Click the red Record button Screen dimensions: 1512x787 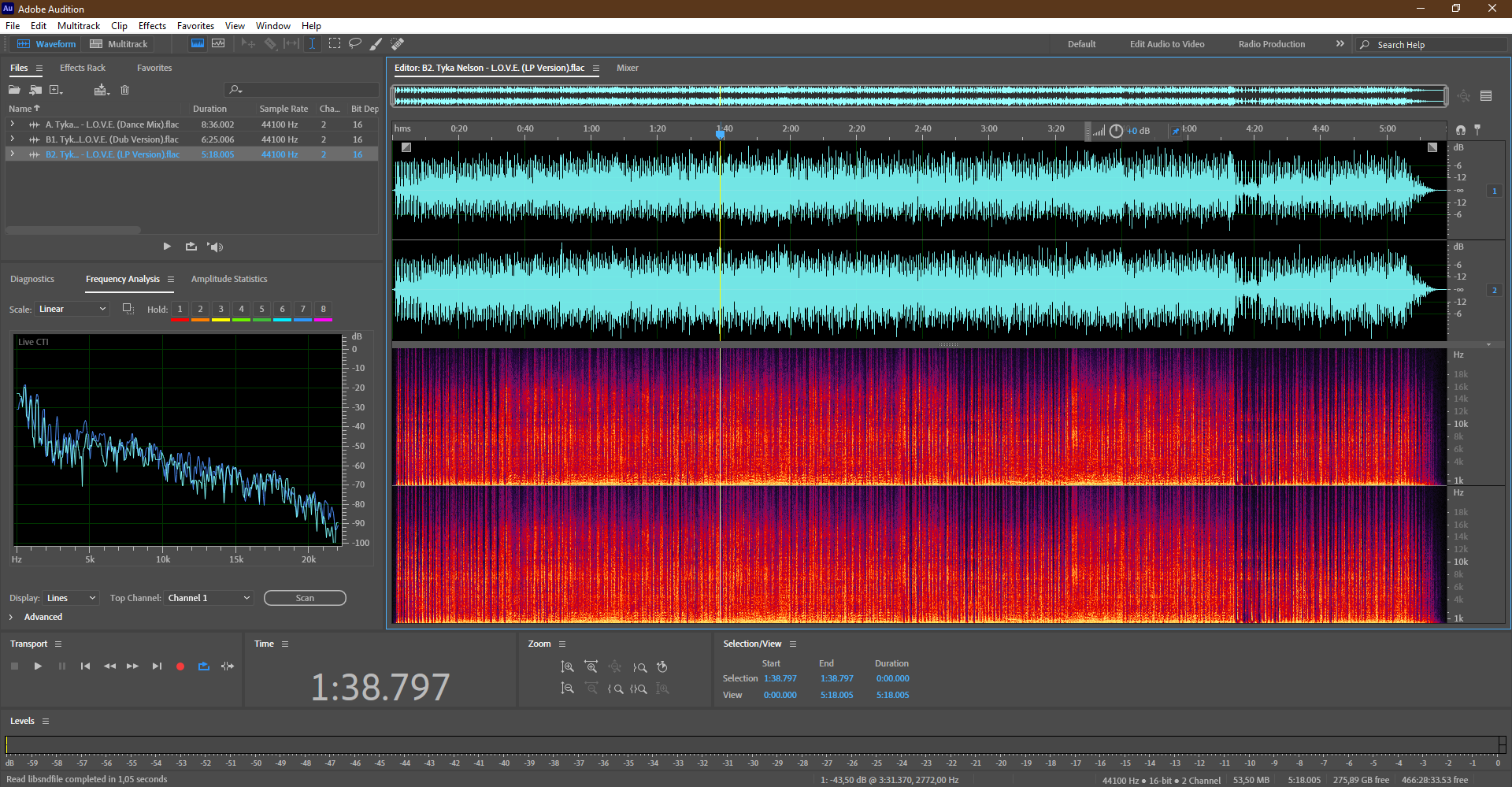tap(180, 666)
